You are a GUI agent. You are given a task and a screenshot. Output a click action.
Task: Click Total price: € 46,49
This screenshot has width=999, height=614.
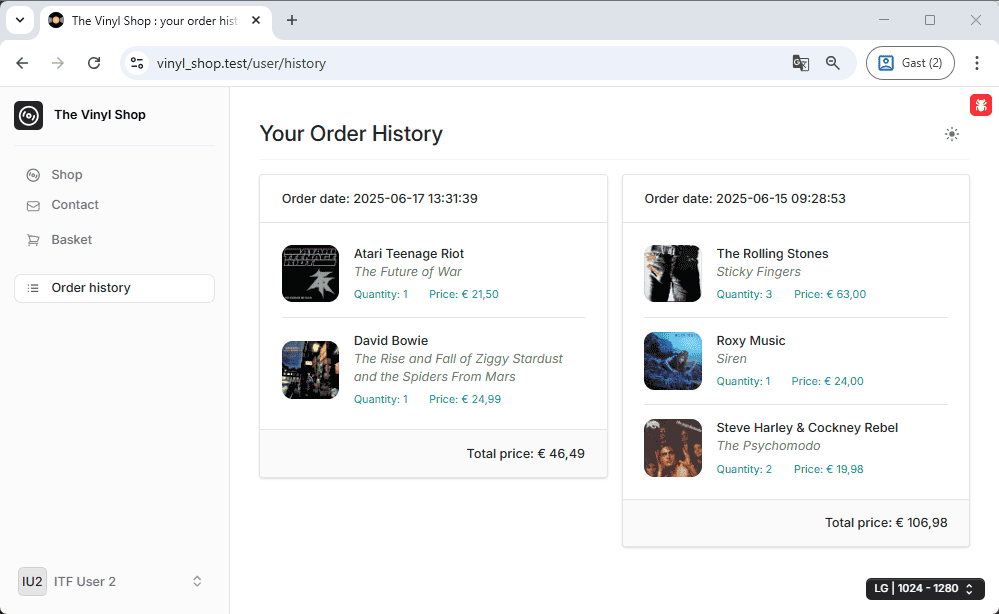(x=526, y=453)
